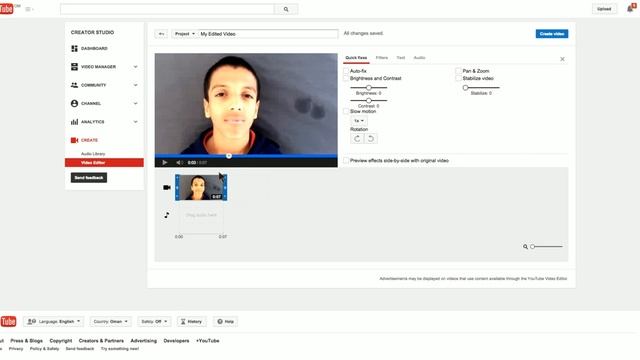This screenshot has width=640, height=360.
Task: Click the blue Create video button
Action: point(552,34)
